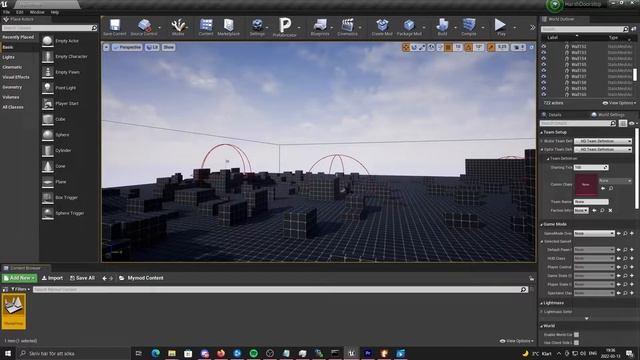Open the Lit view mode dropdown
This screenshot has width=640, height=360.
pos(152,47)
